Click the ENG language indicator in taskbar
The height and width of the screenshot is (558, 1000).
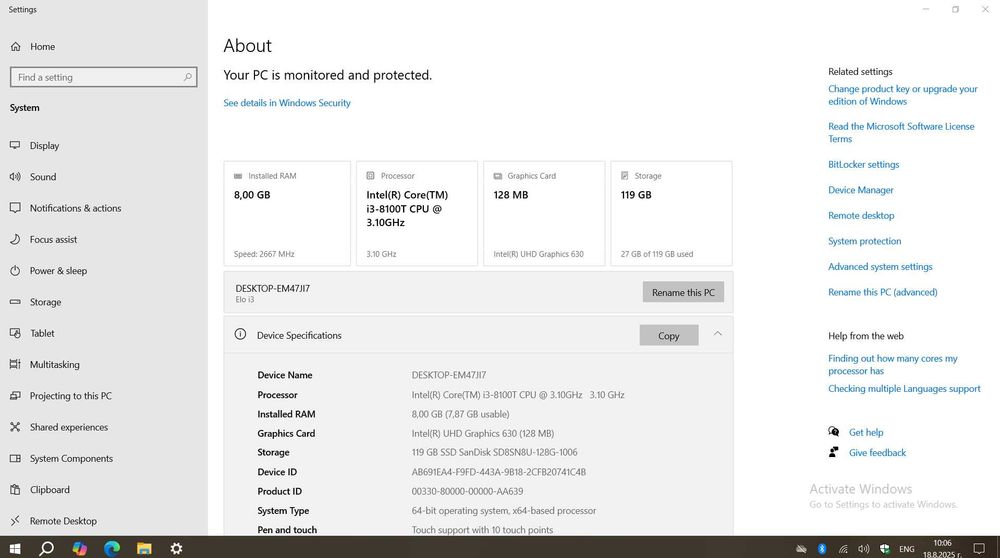[x=907, y=549]
